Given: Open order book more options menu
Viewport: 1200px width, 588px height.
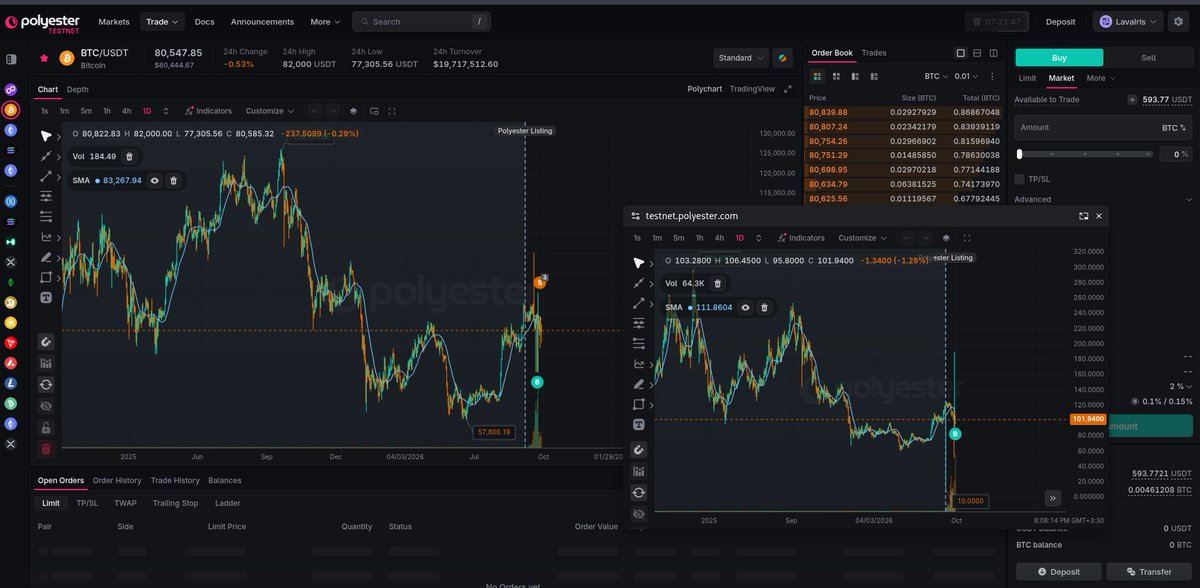Looking at the screenshot, I should [x=992, y=76].
